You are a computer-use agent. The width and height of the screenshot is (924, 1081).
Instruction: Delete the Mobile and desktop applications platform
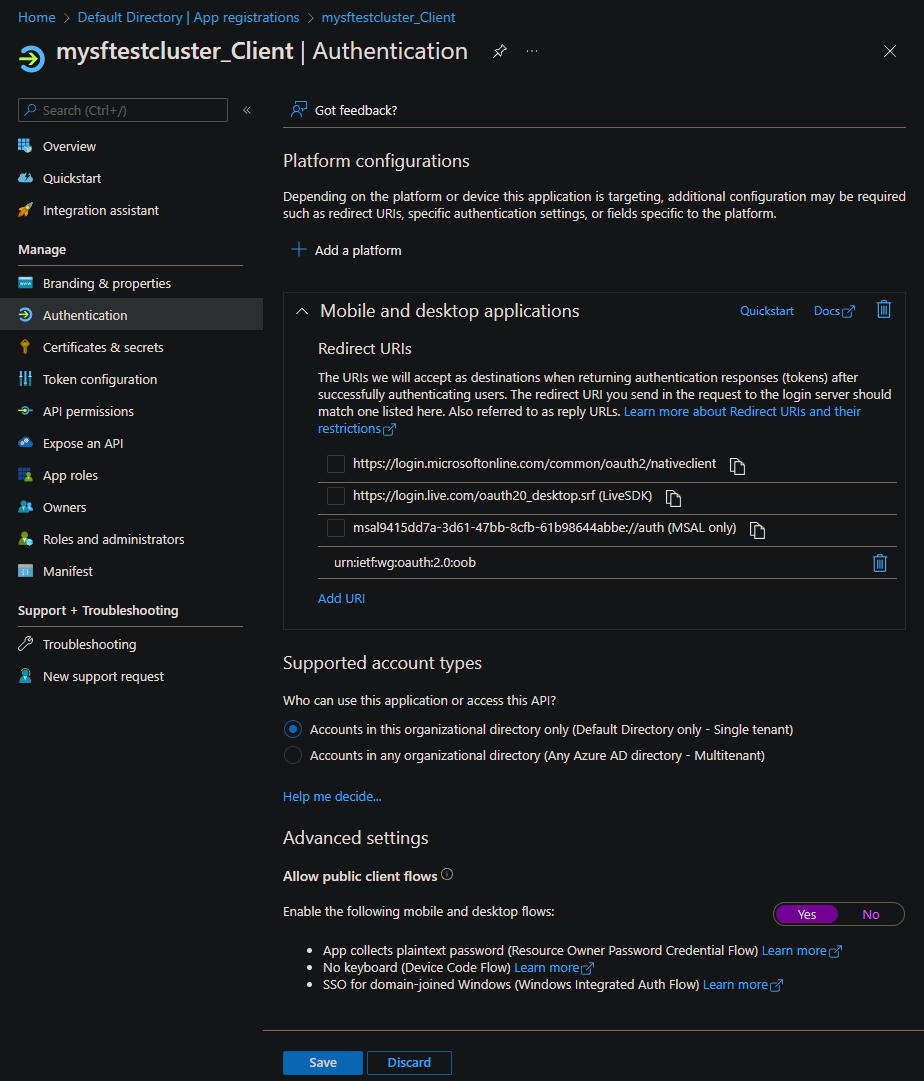[x=883, y=310]
